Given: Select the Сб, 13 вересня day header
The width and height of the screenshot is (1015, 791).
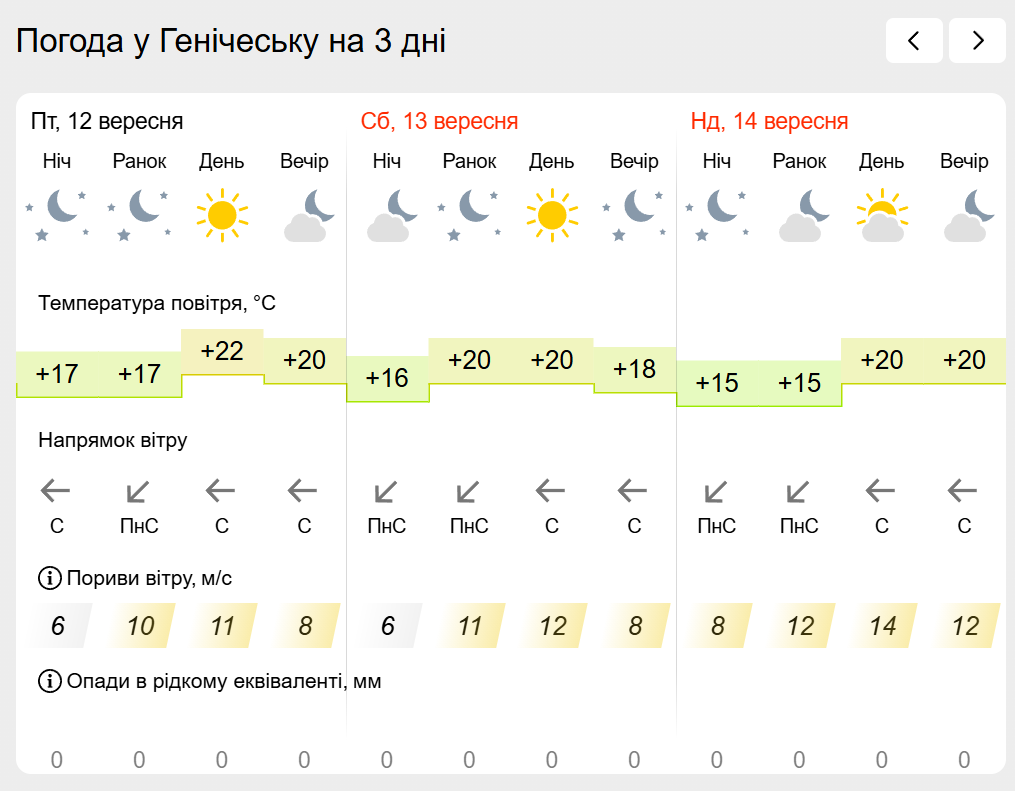Looking at the screenshot, I should (440, 121).
